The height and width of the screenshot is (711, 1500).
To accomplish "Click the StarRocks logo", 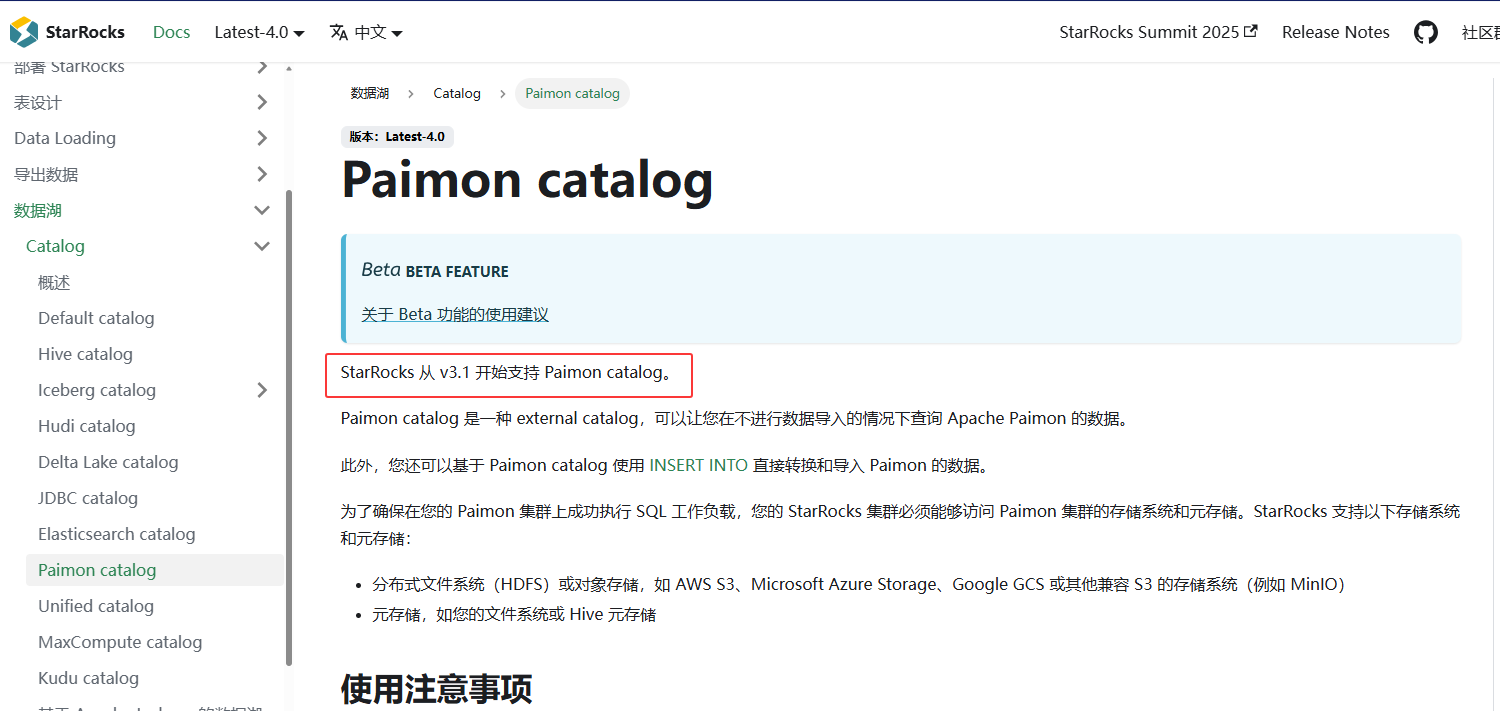I will point(67,32).
